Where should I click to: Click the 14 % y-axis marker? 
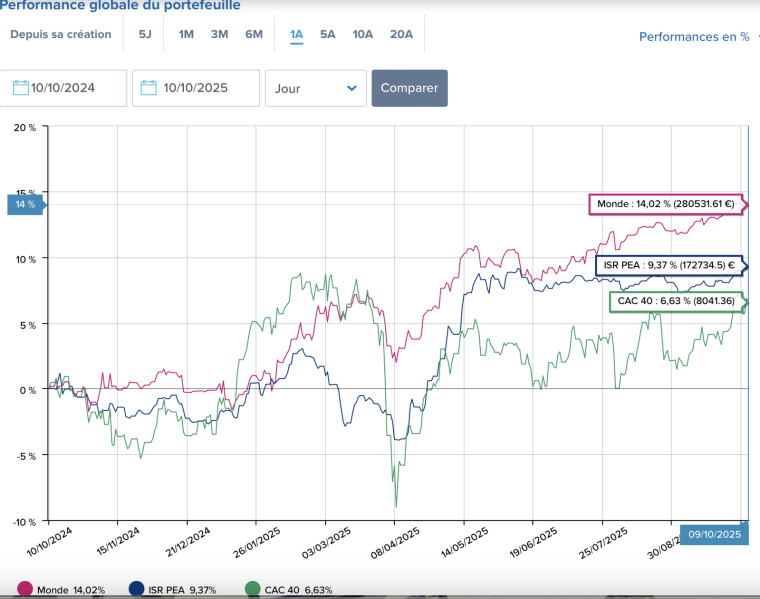tap(25, 204)
